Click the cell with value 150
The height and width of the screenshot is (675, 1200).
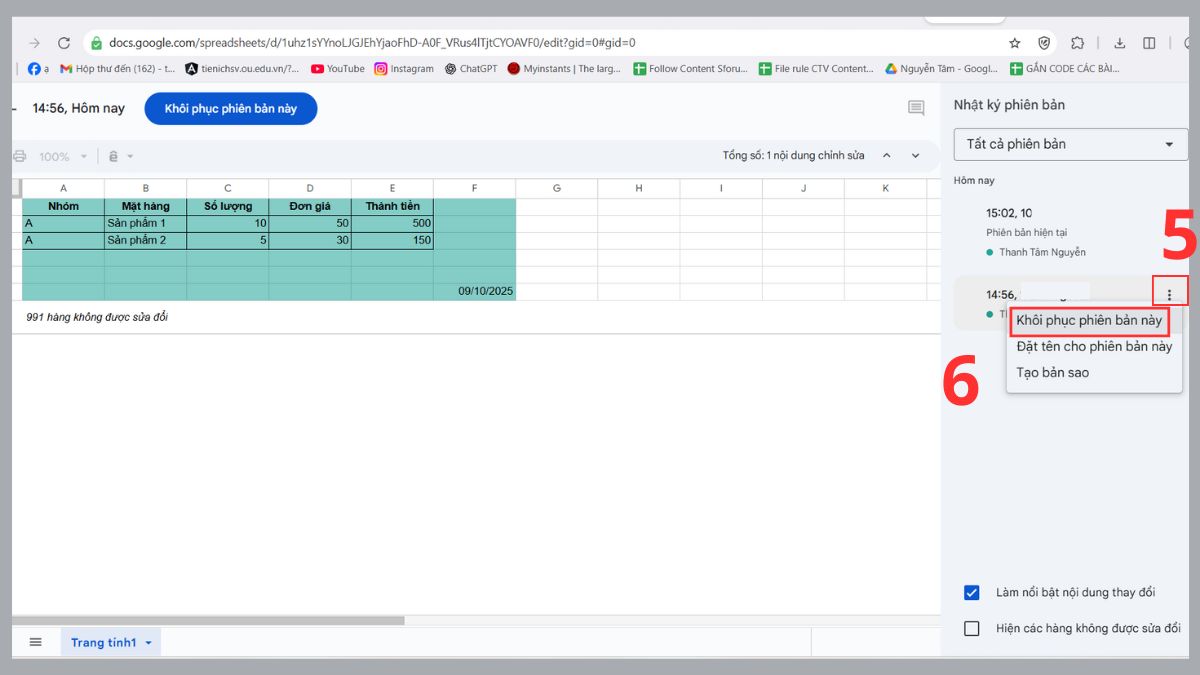click(392, 240)
